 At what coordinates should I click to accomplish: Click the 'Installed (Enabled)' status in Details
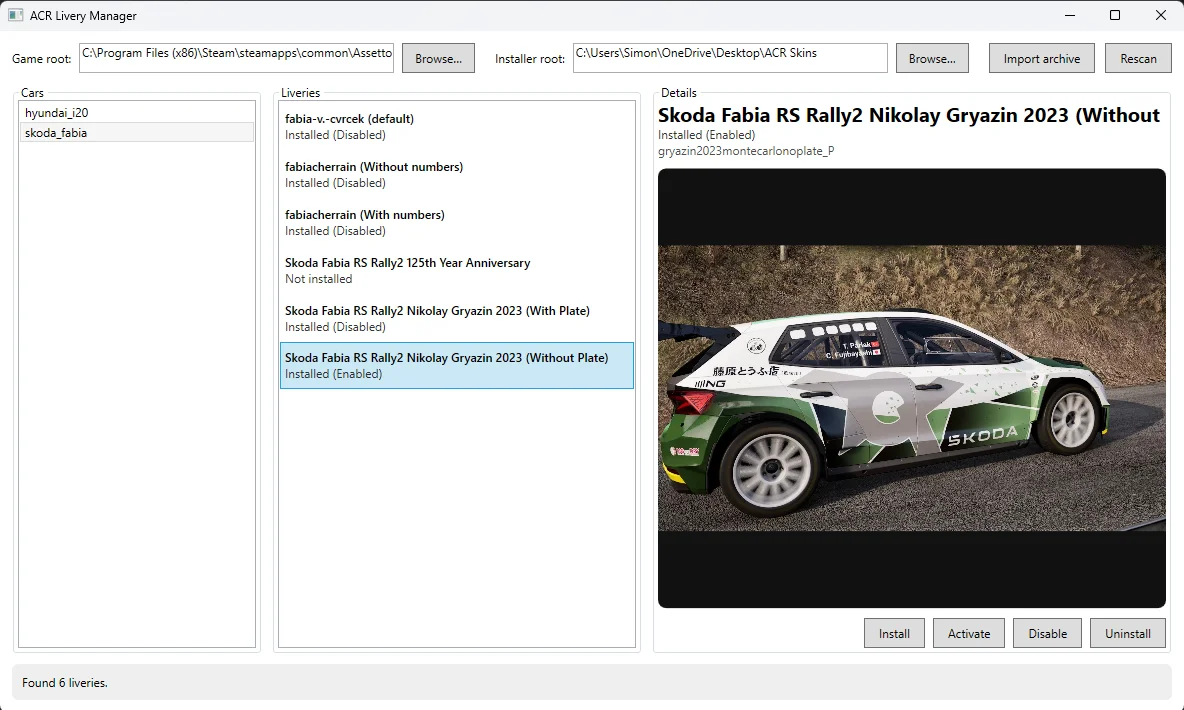click(706, 135)
